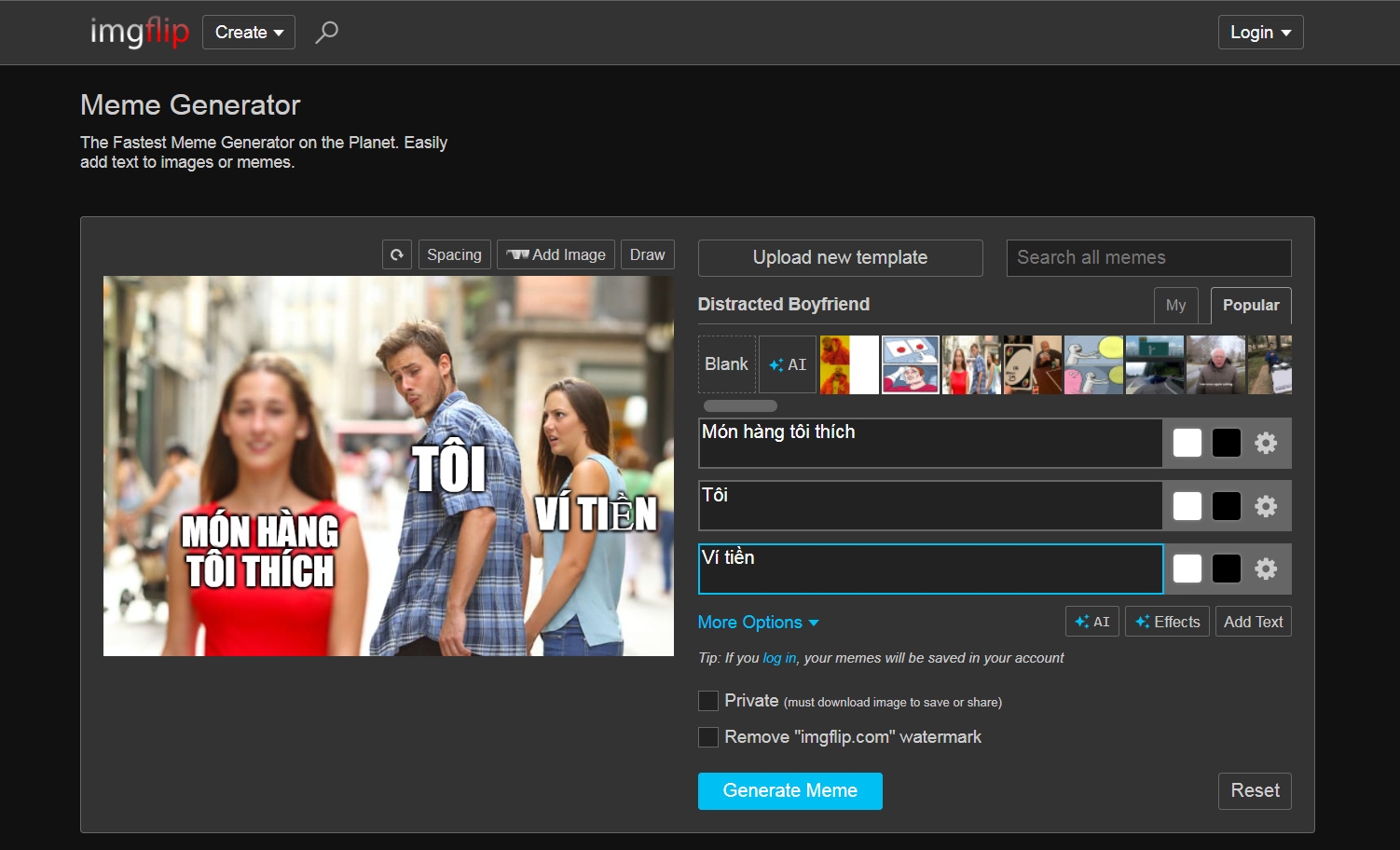Open settings gear for "Món hàng tôi thích" text
This screenshot has height=850, width=1400.
pyautogui.click(x=1265, y=443)
